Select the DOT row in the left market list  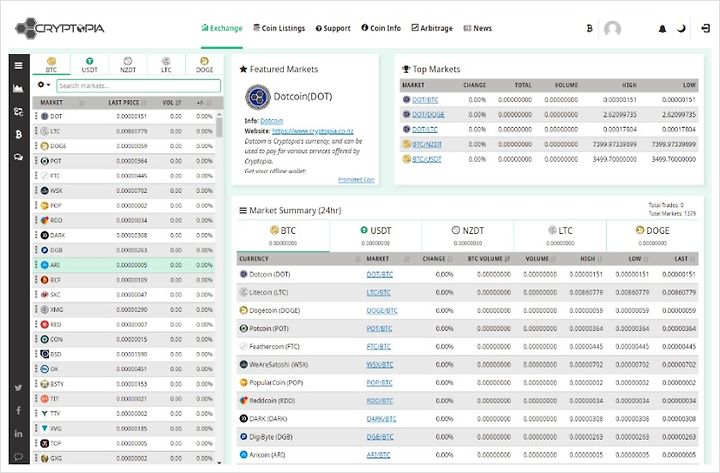click(124, 117)
